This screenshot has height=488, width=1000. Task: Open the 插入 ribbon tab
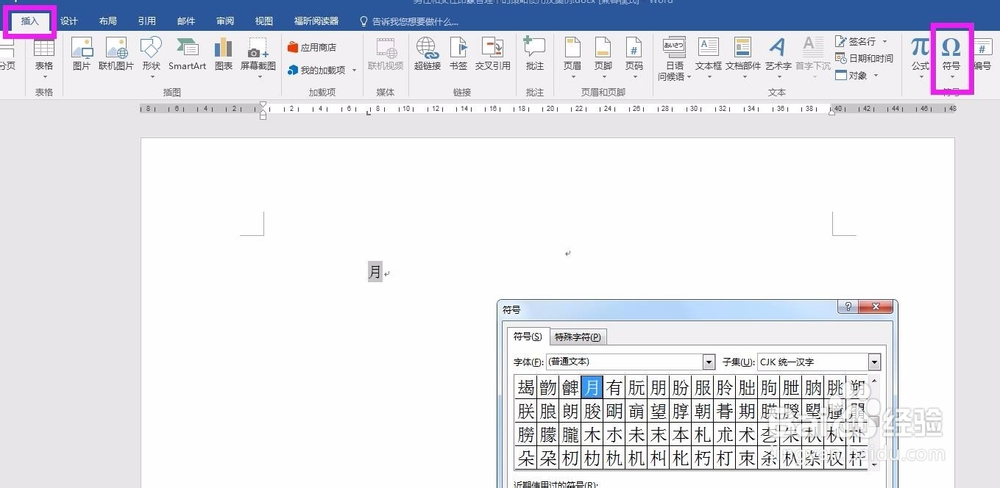pyautogui.click(x=30, y=21)
